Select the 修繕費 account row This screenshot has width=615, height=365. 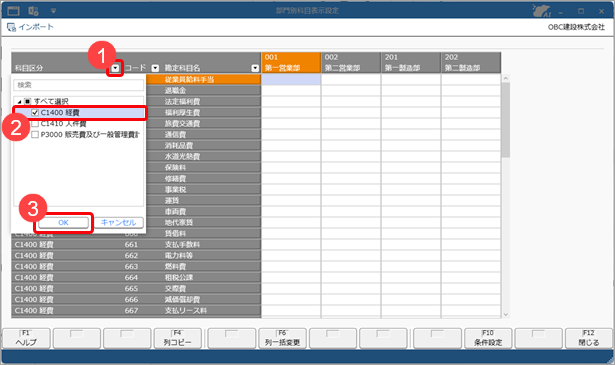pyautogui.click(x=204, y=178)
